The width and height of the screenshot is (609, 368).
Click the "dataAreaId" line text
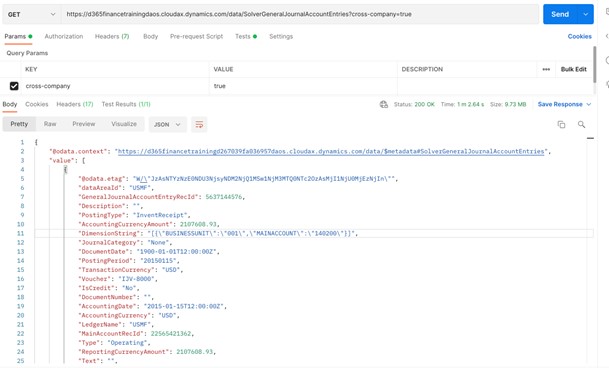116,188
